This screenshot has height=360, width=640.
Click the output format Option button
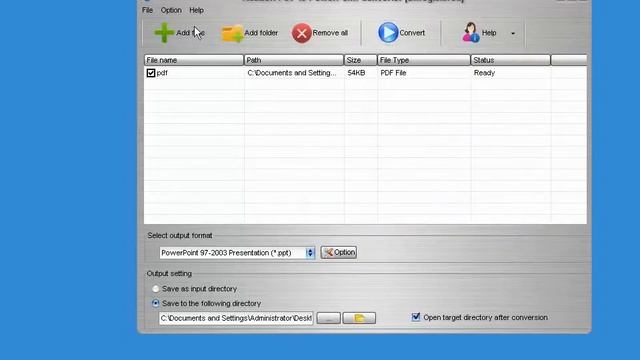(x=339, y=252)
